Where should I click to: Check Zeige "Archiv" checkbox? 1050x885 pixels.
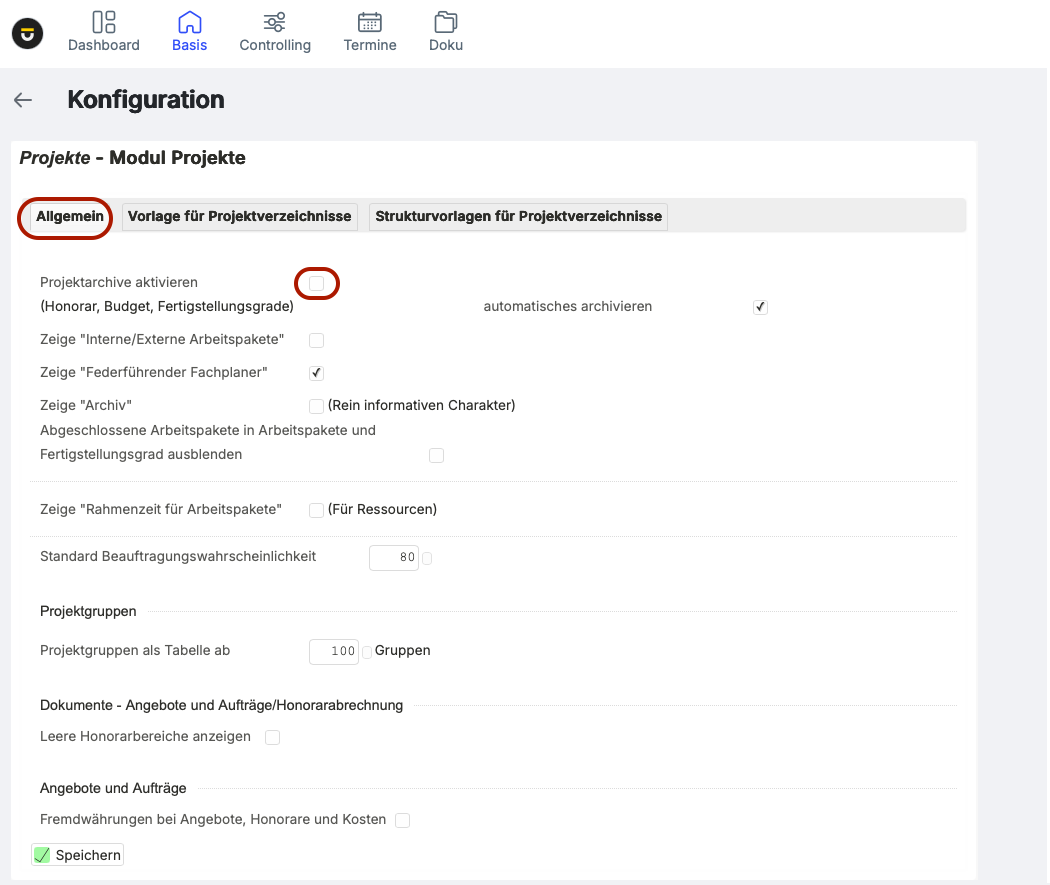click(317, 406)
